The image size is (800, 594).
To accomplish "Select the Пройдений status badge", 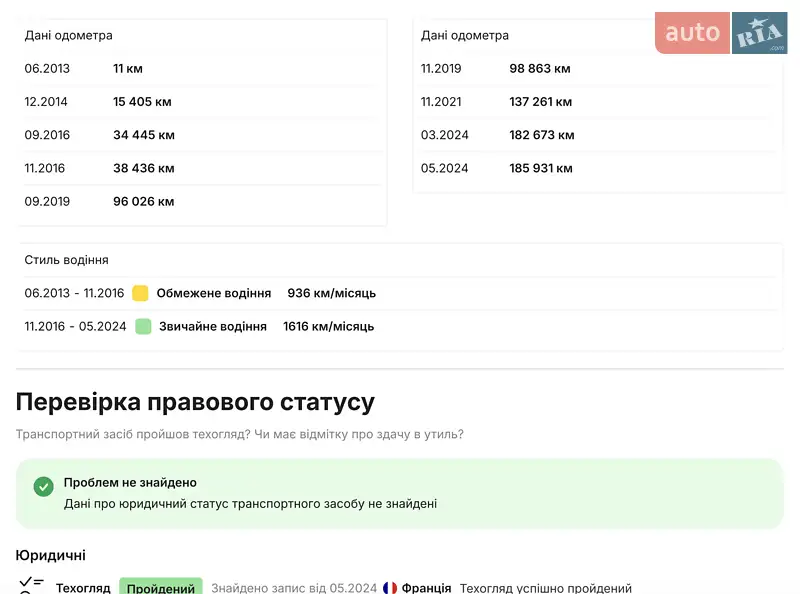I will [x=161, y=588].
